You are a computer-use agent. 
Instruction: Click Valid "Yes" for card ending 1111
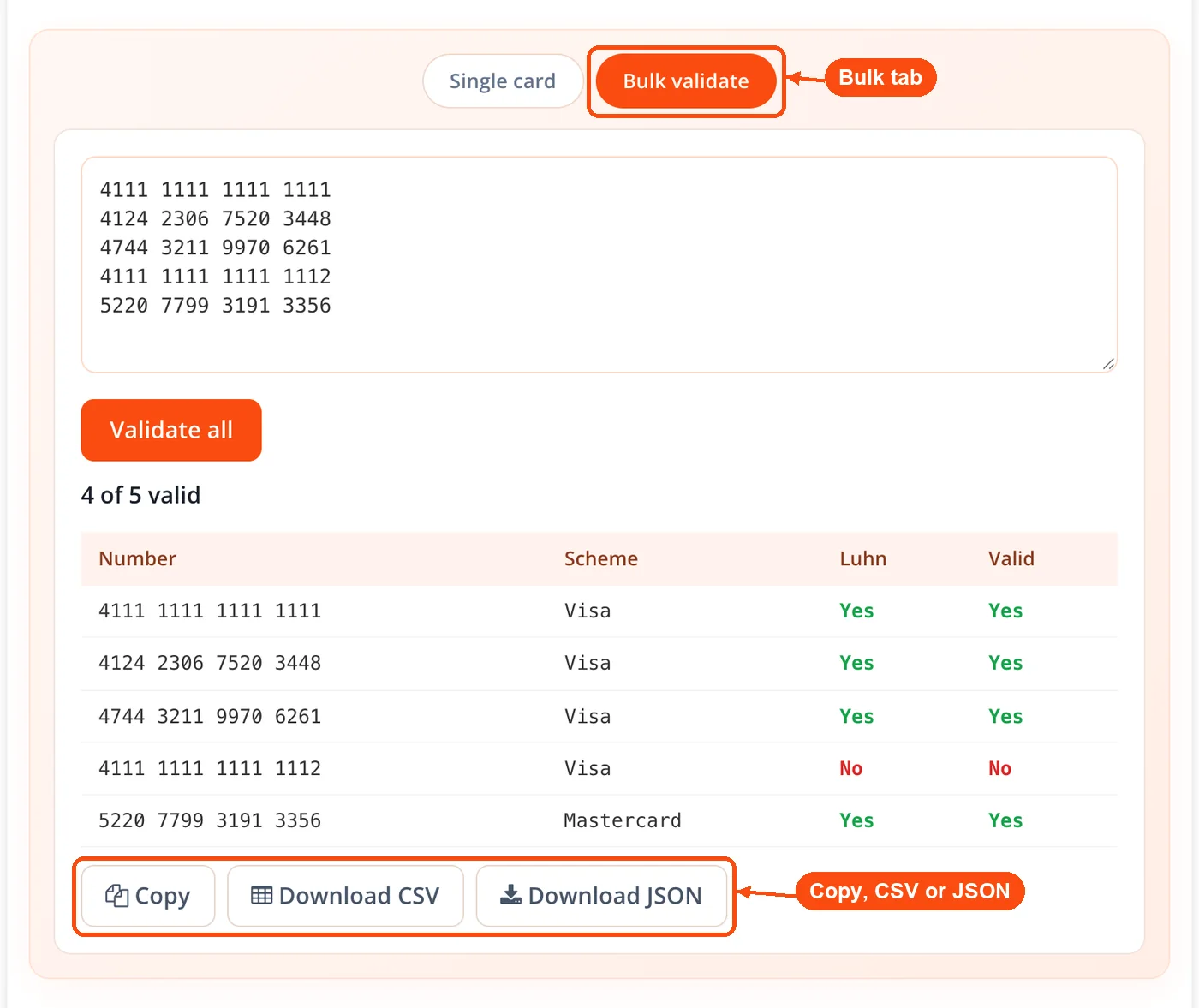(x=1005, y=611)
